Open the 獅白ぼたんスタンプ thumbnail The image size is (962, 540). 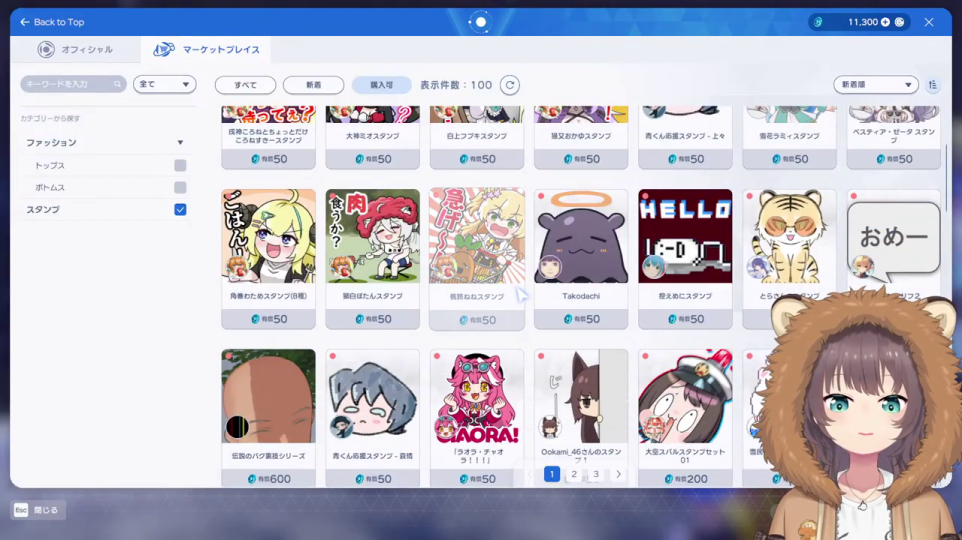click(372, 236)
